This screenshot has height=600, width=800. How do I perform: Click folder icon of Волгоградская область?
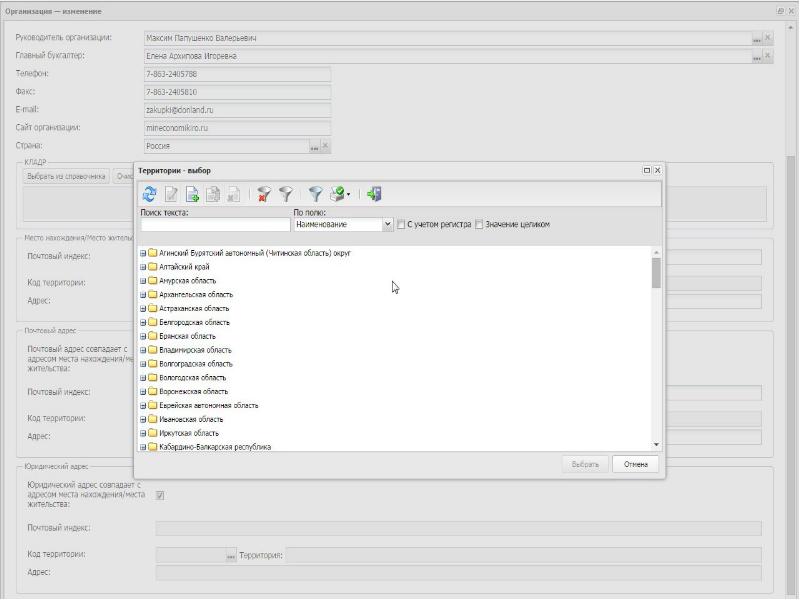[152, 364]
